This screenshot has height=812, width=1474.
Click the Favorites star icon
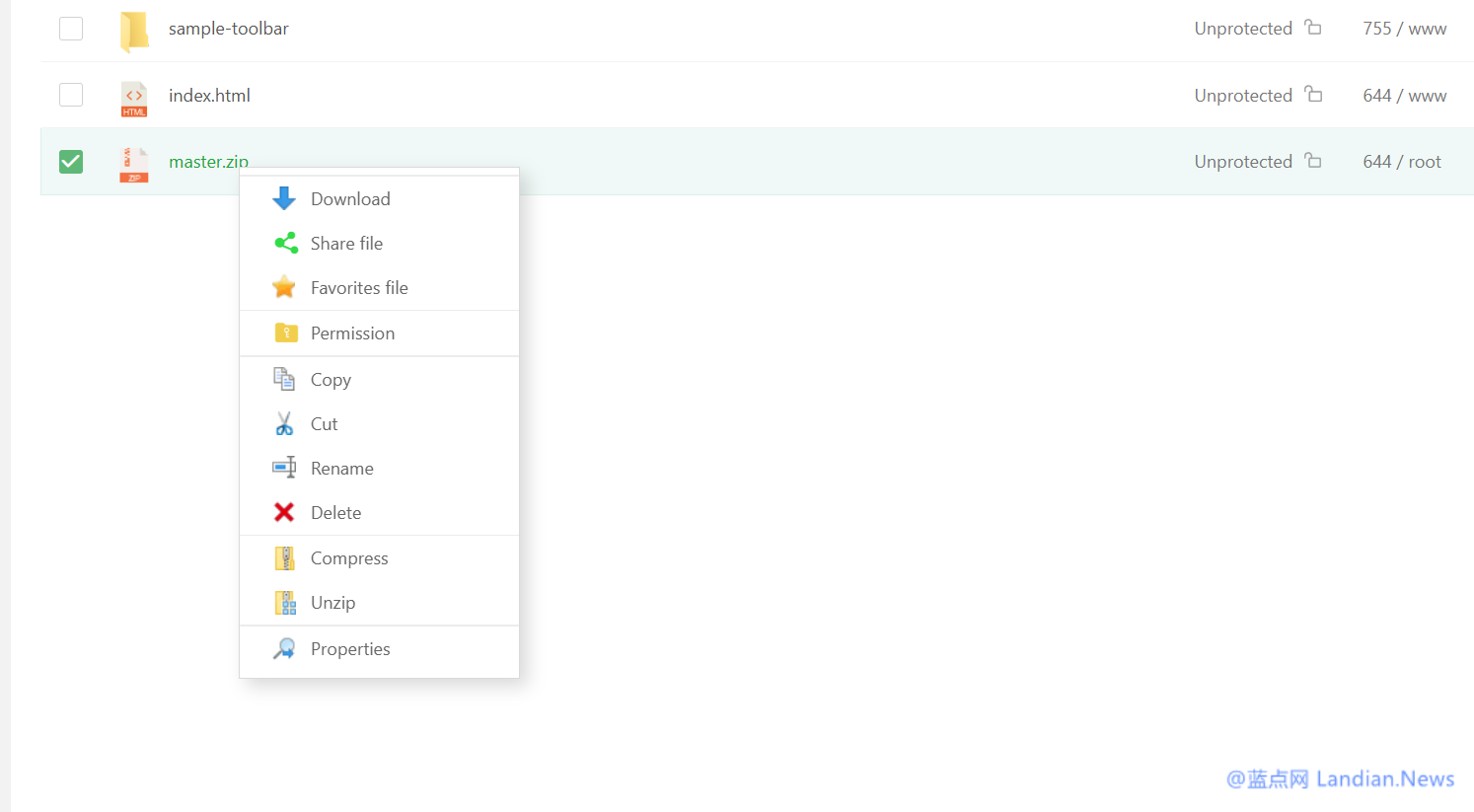click(x=284, y=287)
